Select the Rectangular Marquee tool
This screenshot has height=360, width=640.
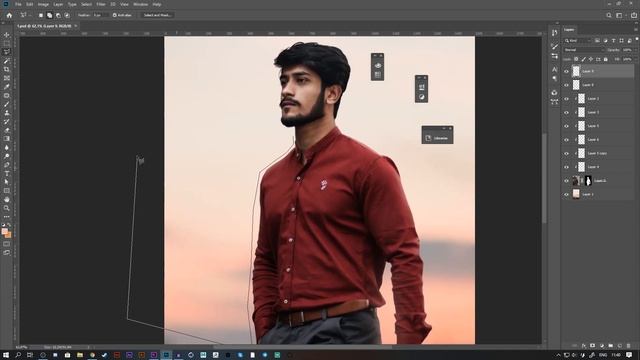(7, 43)
